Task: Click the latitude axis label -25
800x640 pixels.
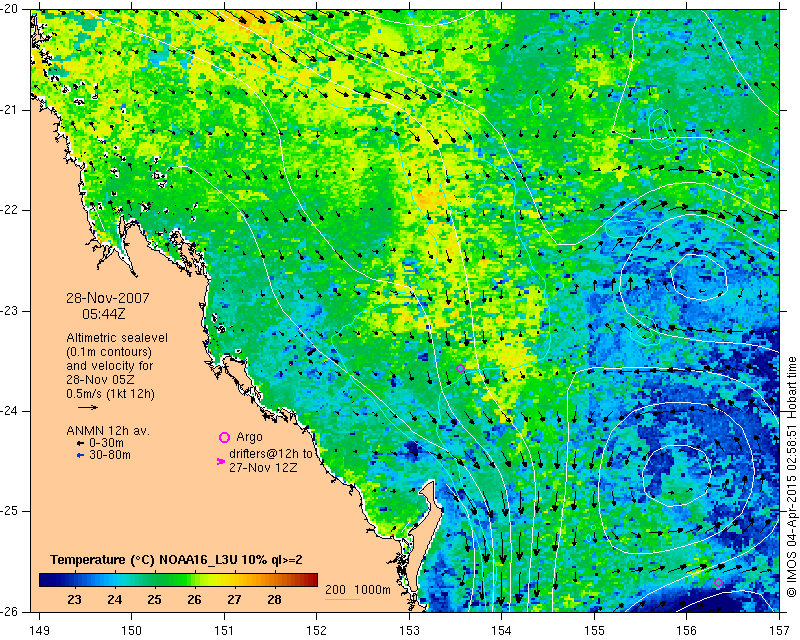Action: click(x=9, y=511)
